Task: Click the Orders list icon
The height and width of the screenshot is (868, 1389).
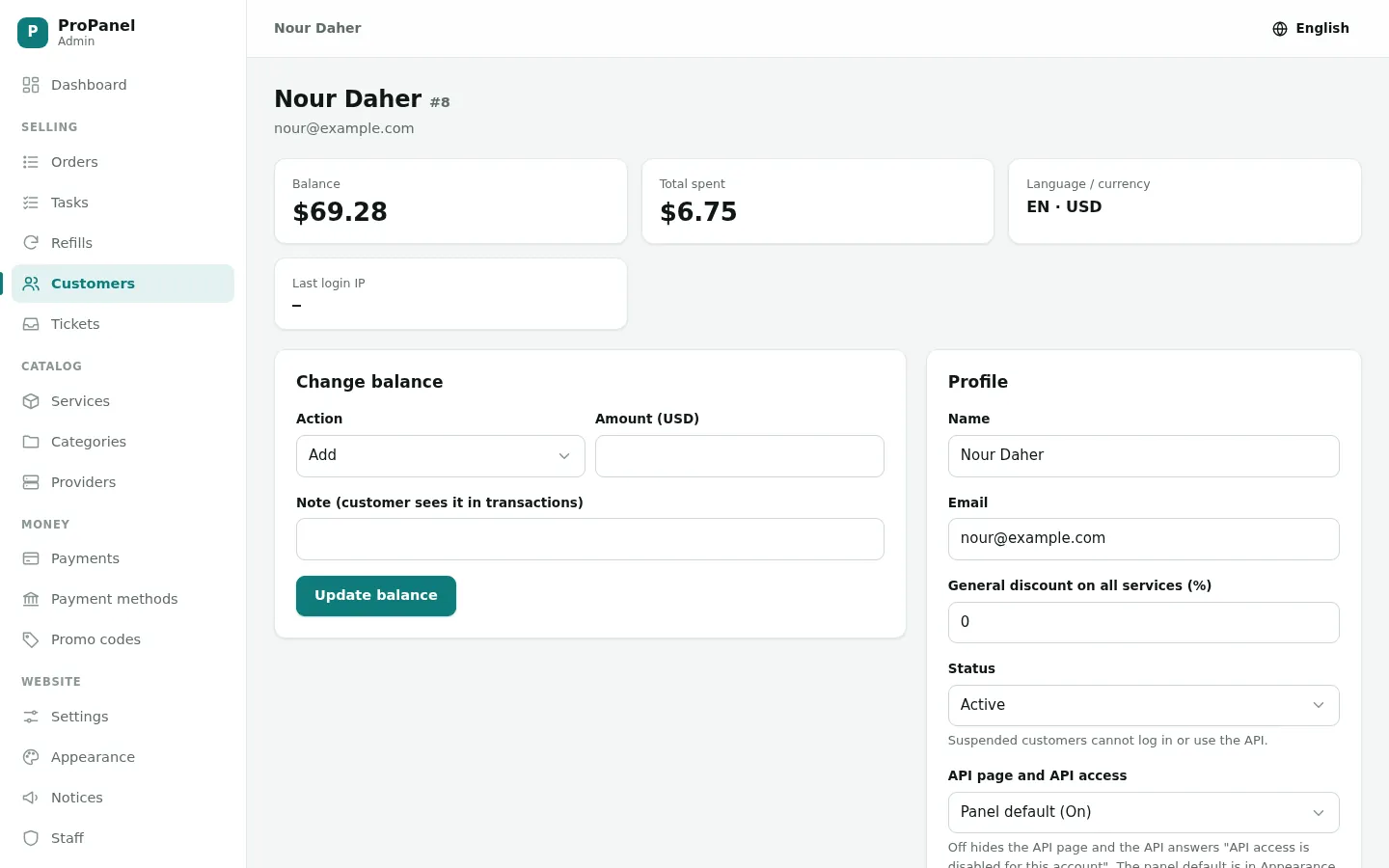Action: [31, 162]
